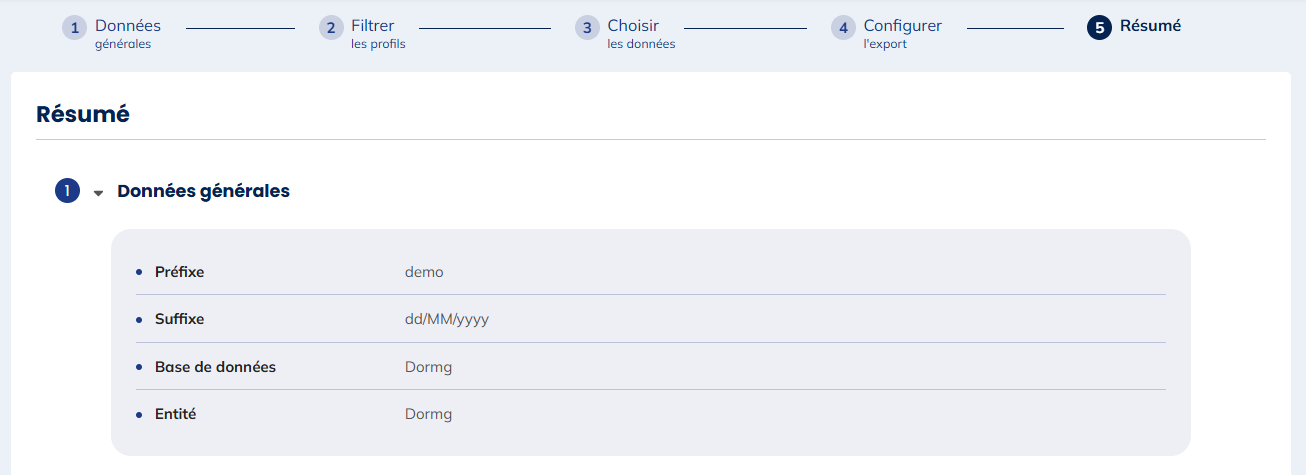1306x475 pixels.
Task: Click the Base de données row label
Action: coord(215,367)
